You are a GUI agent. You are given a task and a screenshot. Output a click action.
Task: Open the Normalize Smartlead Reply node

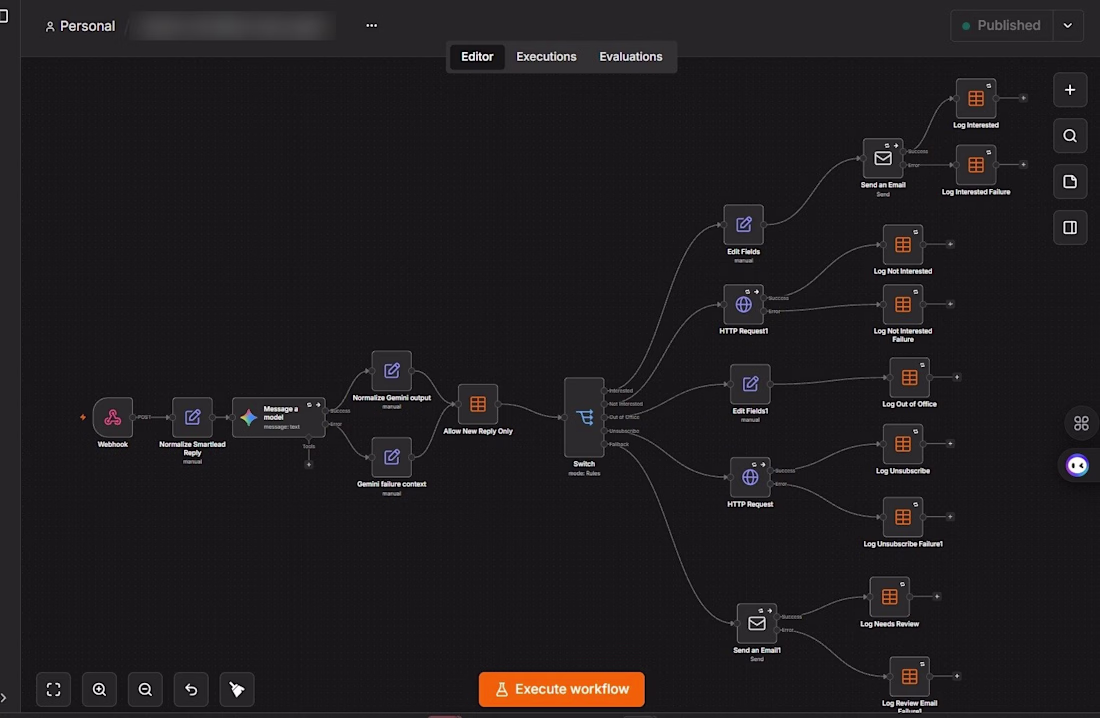[x=192, y=418]
